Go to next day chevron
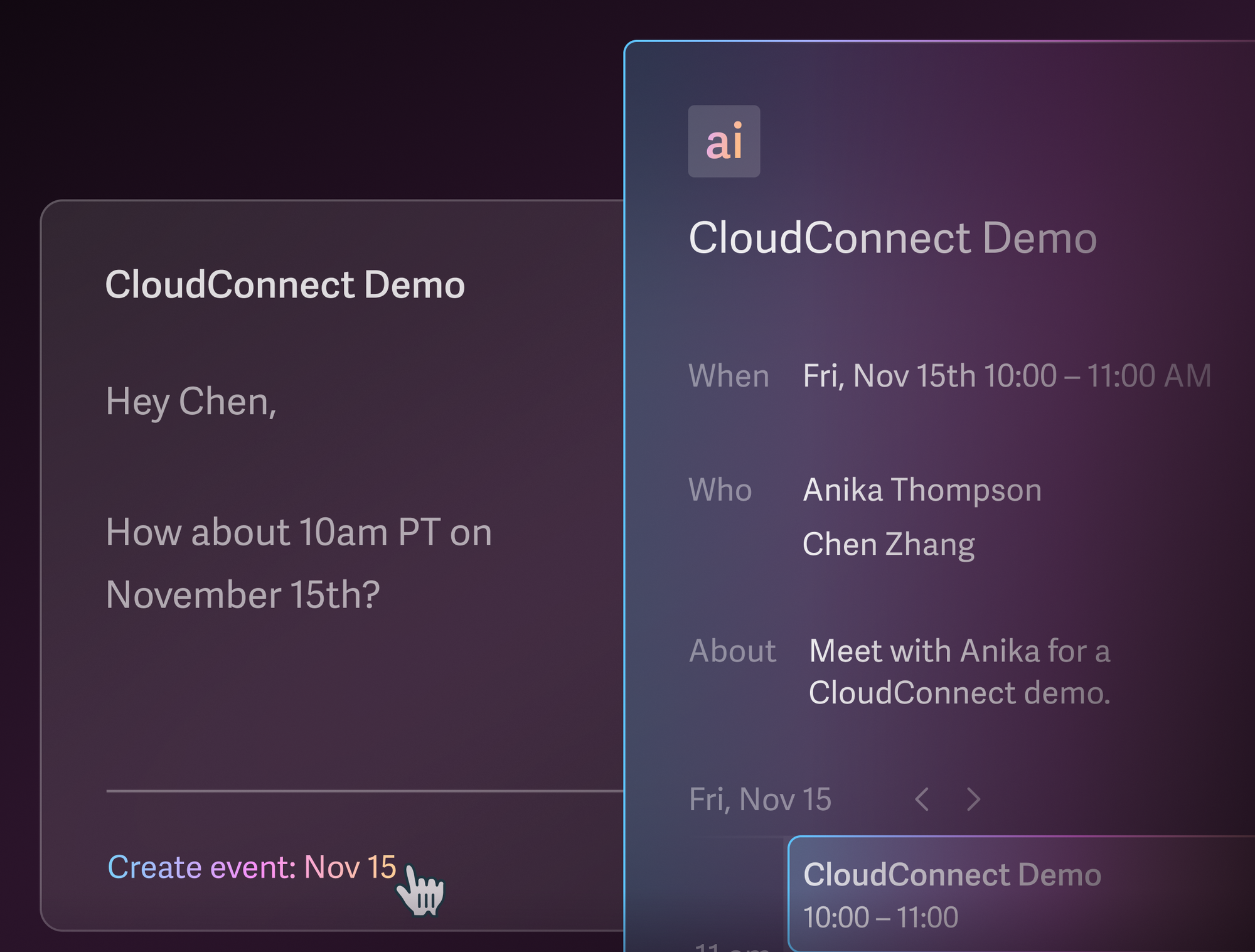Image resolution: width=1255 pixels, height=952 pixels. pos(973,799)
